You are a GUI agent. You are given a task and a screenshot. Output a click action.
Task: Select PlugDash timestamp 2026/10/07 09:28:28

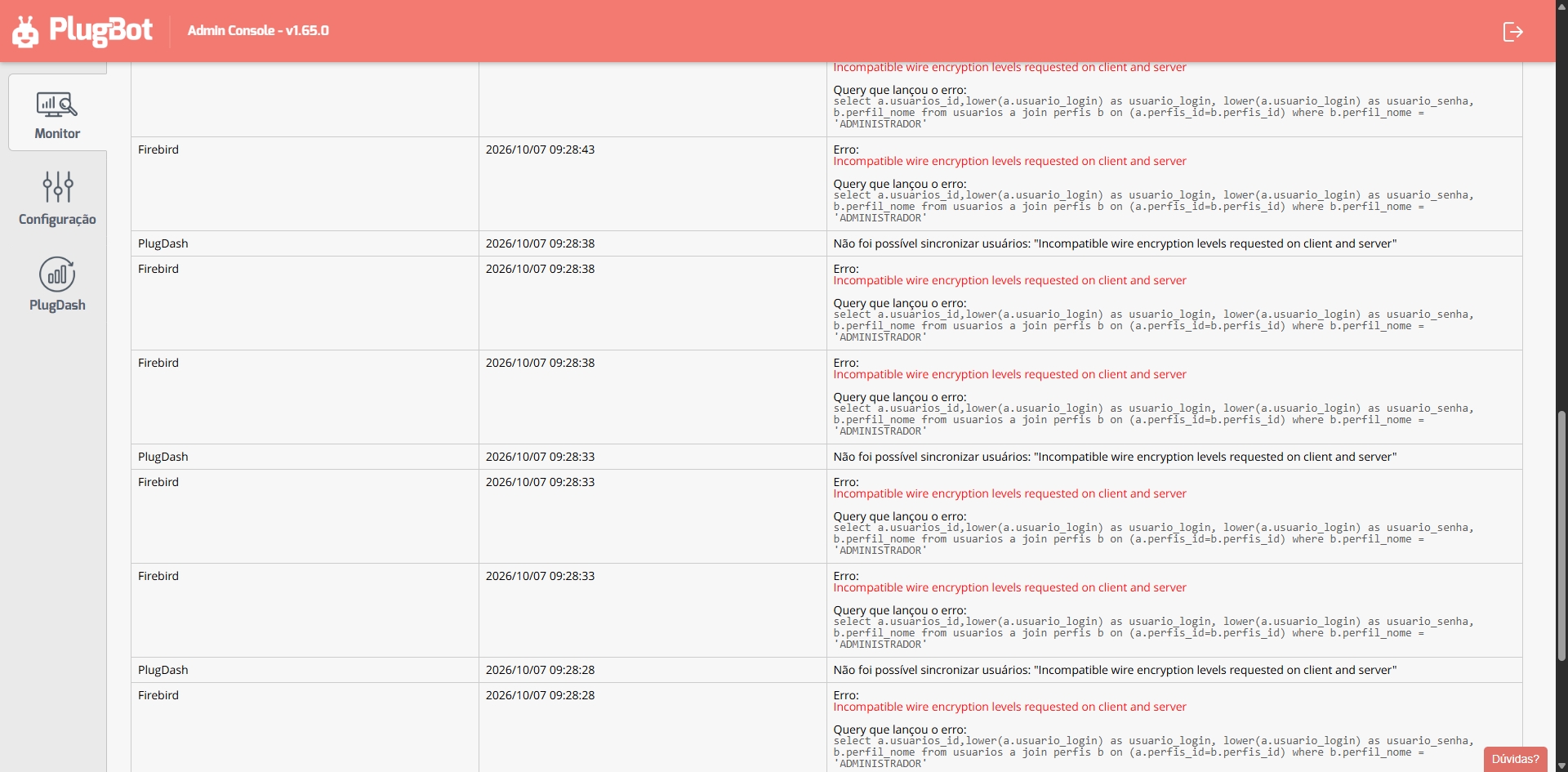point(540,670)
